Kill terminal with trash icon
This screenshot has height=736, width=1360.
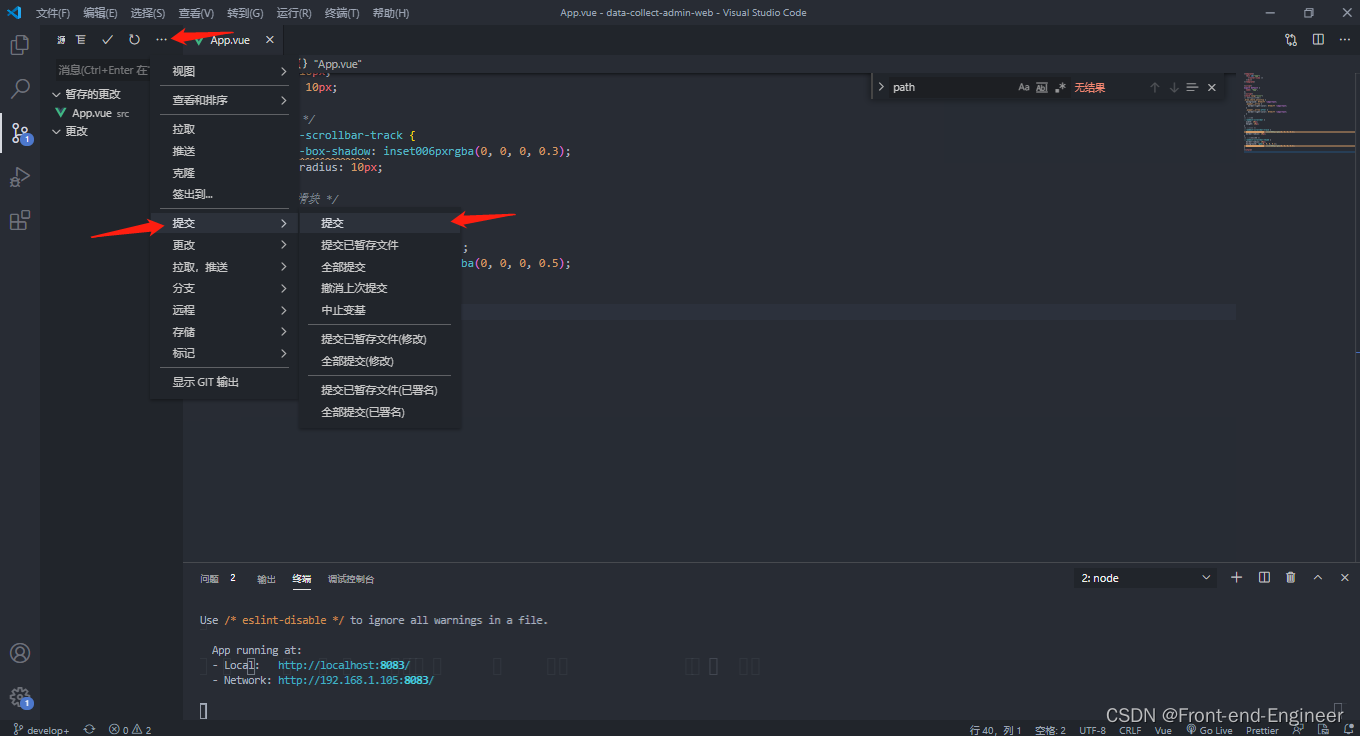tap(1290, 578)
